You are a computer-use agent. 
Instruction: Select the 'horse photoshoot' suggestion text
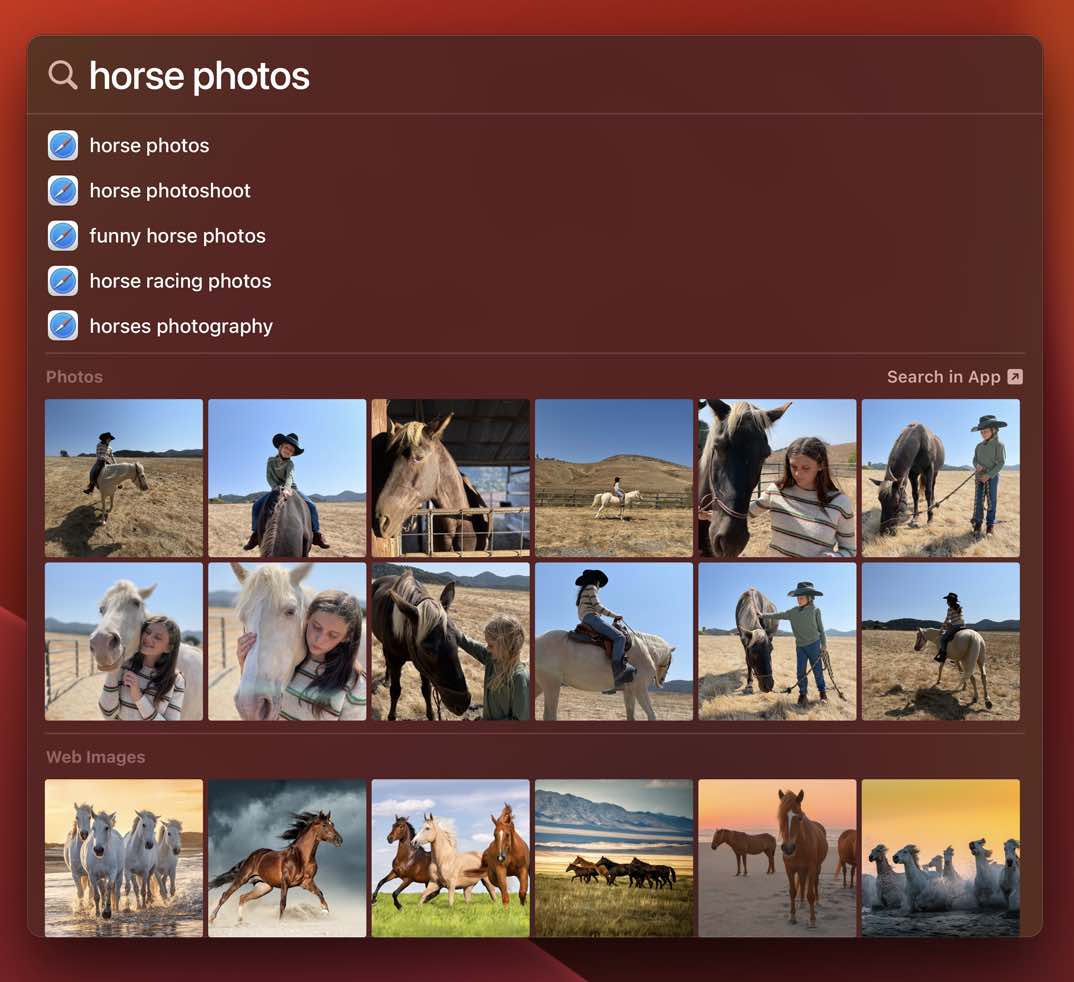170,190
